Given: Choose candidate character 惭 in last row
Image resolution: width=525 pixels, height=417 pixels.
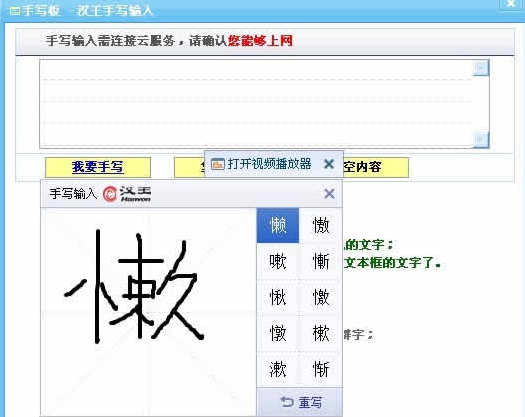Looking at the screenshot, I should click(x=321, y=369).
